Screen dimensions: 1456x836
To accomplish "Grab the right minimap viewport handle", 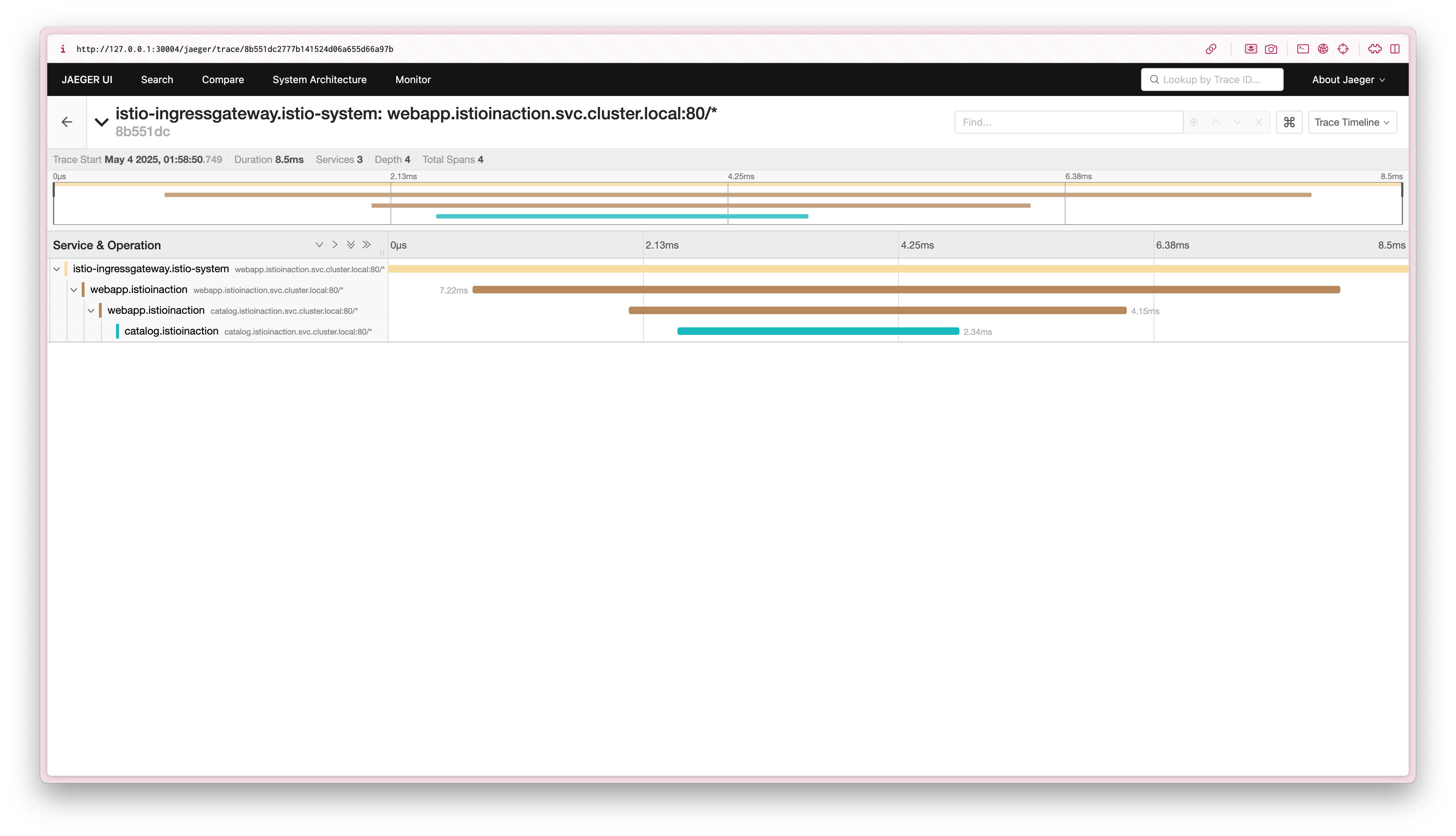I will coord(1402,190).
